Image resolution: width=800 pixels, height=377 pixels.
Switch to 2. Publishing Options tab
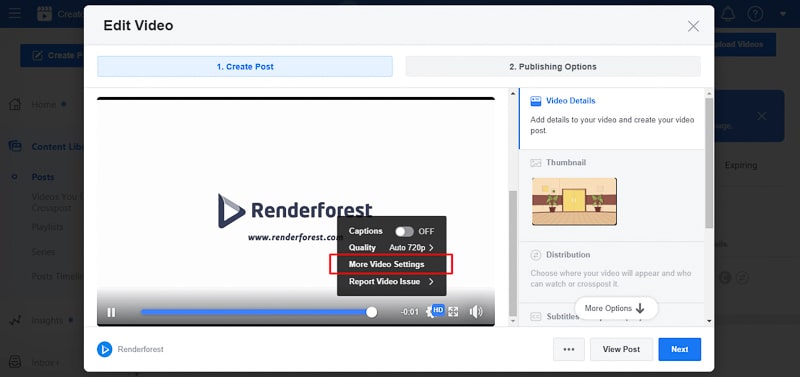pos(553,67)
